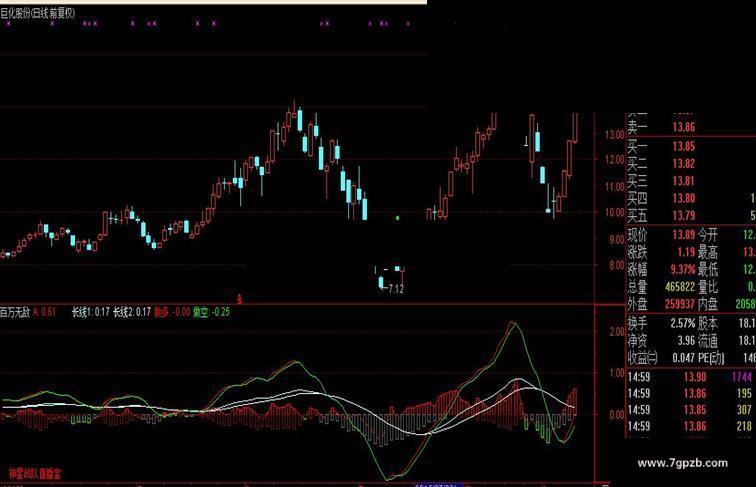Select the 14:59 tick with volume 218

[x=691, y=426]
